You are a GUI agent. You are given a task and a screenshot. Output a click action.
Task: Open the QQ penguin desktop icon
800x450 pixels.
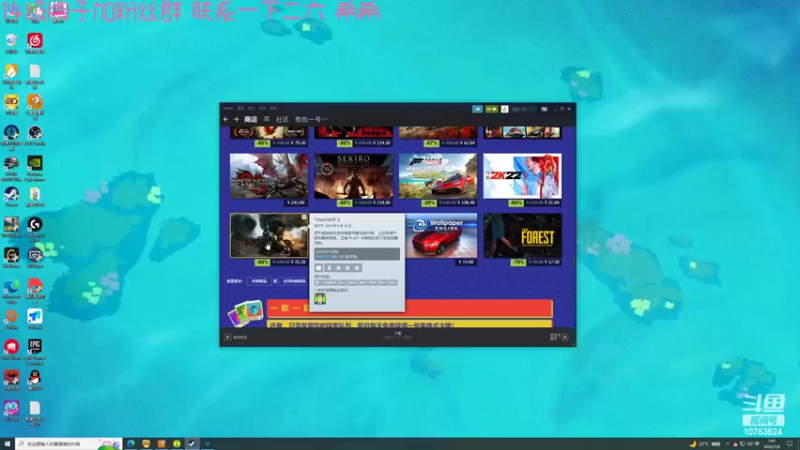(x=35, y=380)
